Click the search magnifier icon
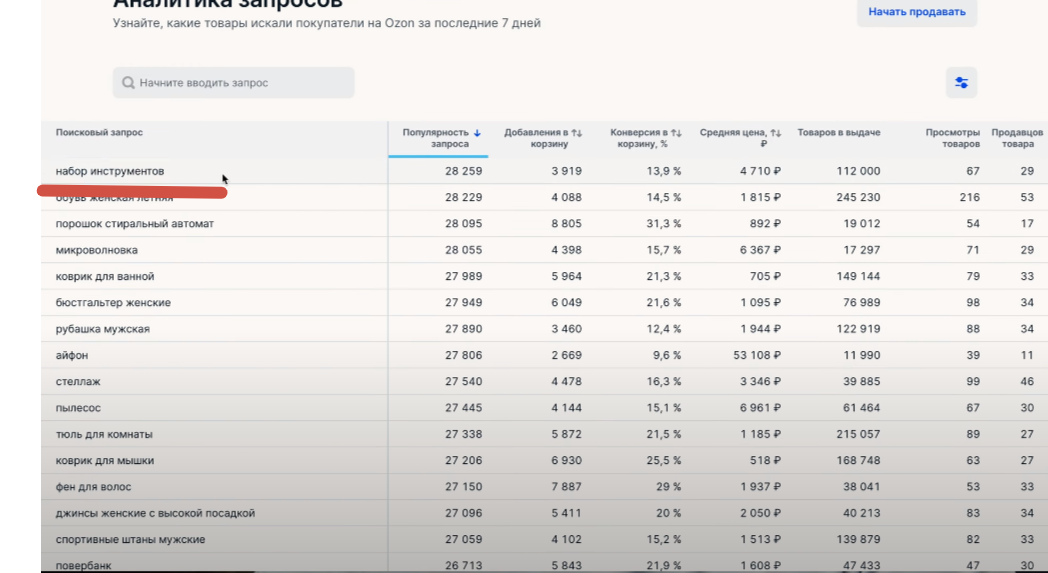This screenshot has width=1048, height=573. coord(128,83)
